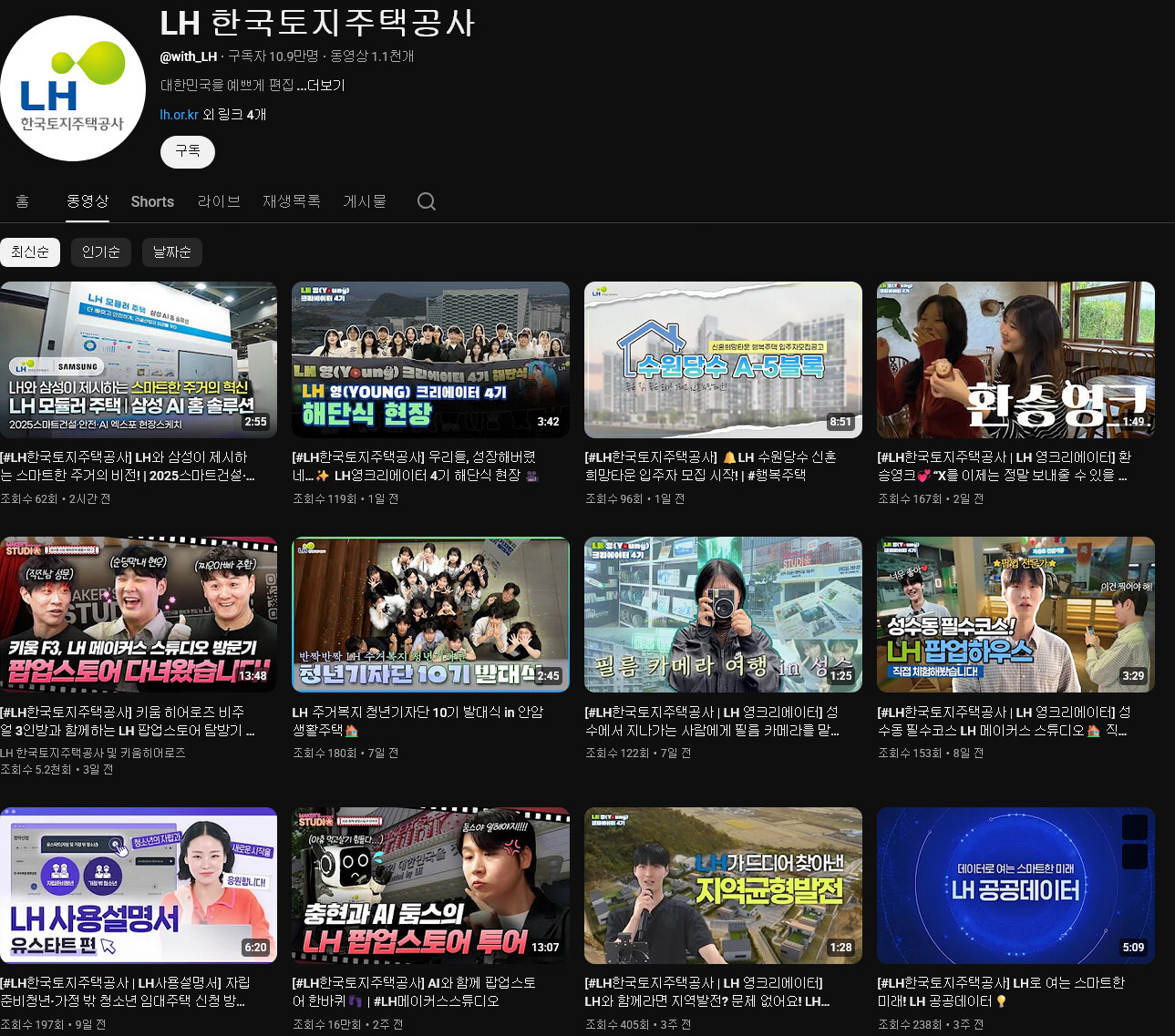Sort videos by 인기순 chip
This screenshot has width=1175, height=1036.
[101, 252]
